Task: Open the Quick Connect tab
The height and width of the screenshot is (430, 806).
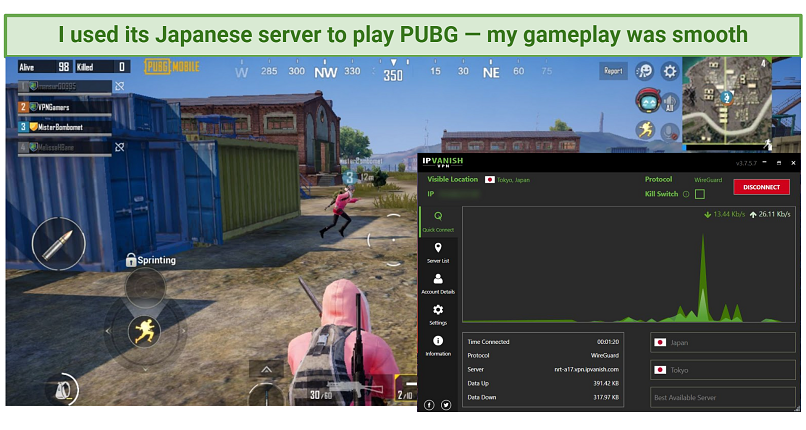Action: (438, 222)
